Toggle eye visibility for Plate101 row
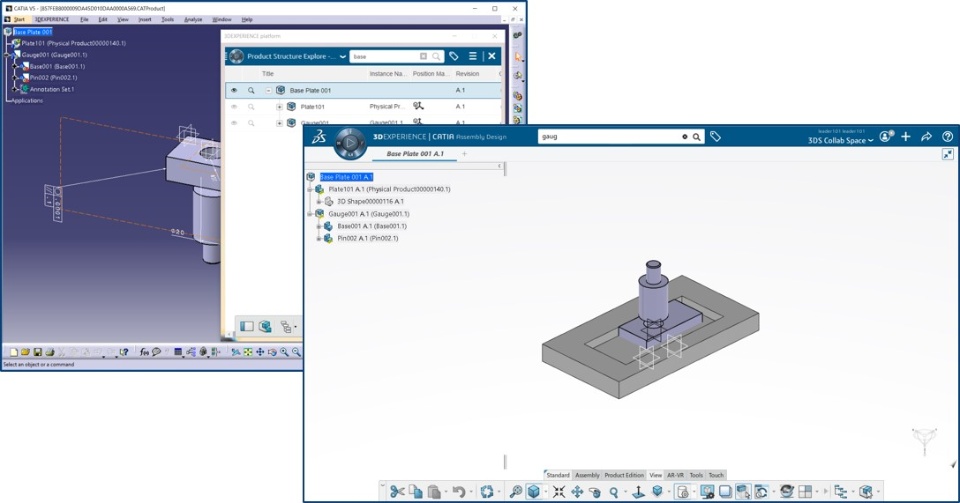Viewport: 960px width, 503px height. pyautogui.click(x=234, y=106)
